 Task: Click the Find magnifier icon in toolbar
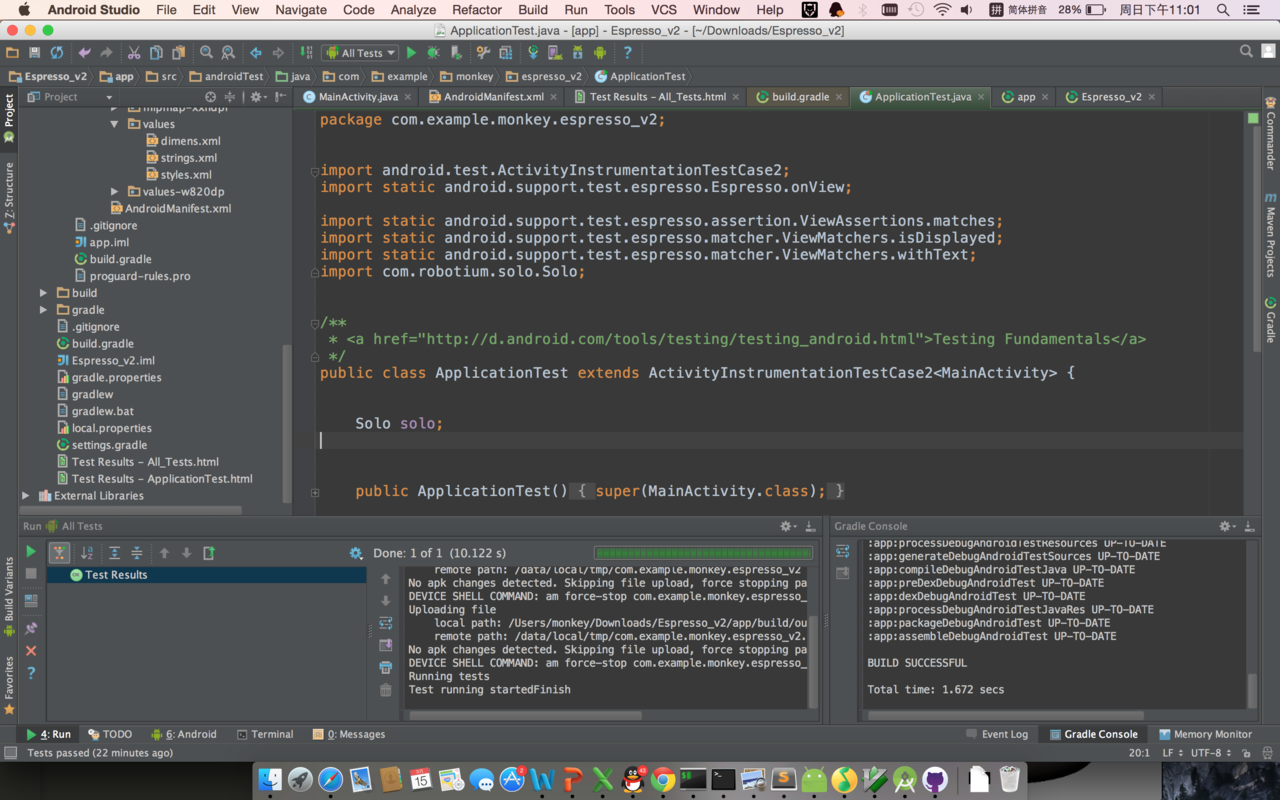coord(206,53)
